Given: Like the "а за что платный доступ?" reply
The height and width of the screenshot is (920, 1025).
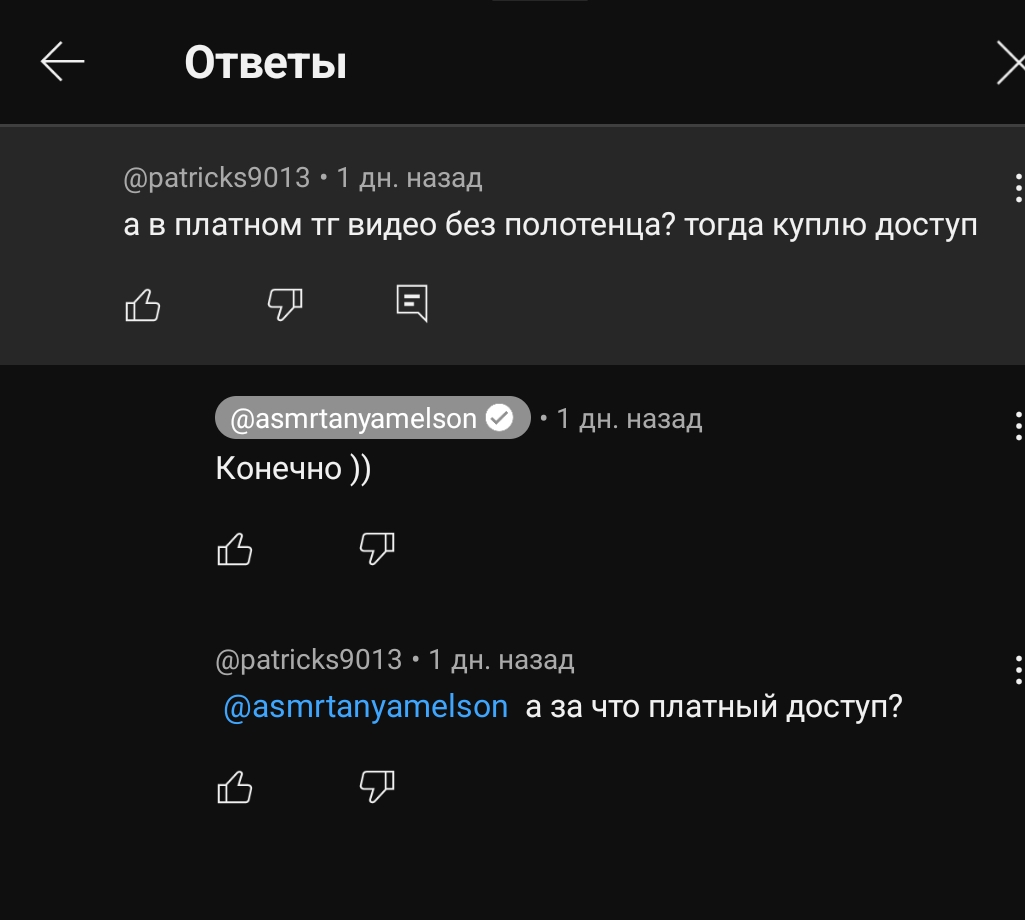Looking at the screenshot, I should pyautogui.click(x=235, y=787).
